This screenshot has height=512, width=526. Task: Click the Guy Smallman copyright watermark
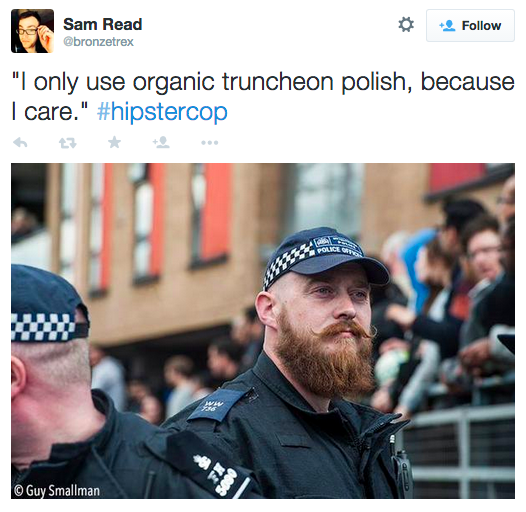coord(57,491)
